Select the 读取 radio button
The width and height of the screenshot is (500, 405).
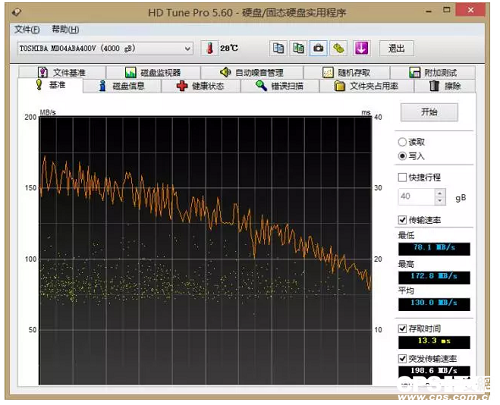click(402, 142)
